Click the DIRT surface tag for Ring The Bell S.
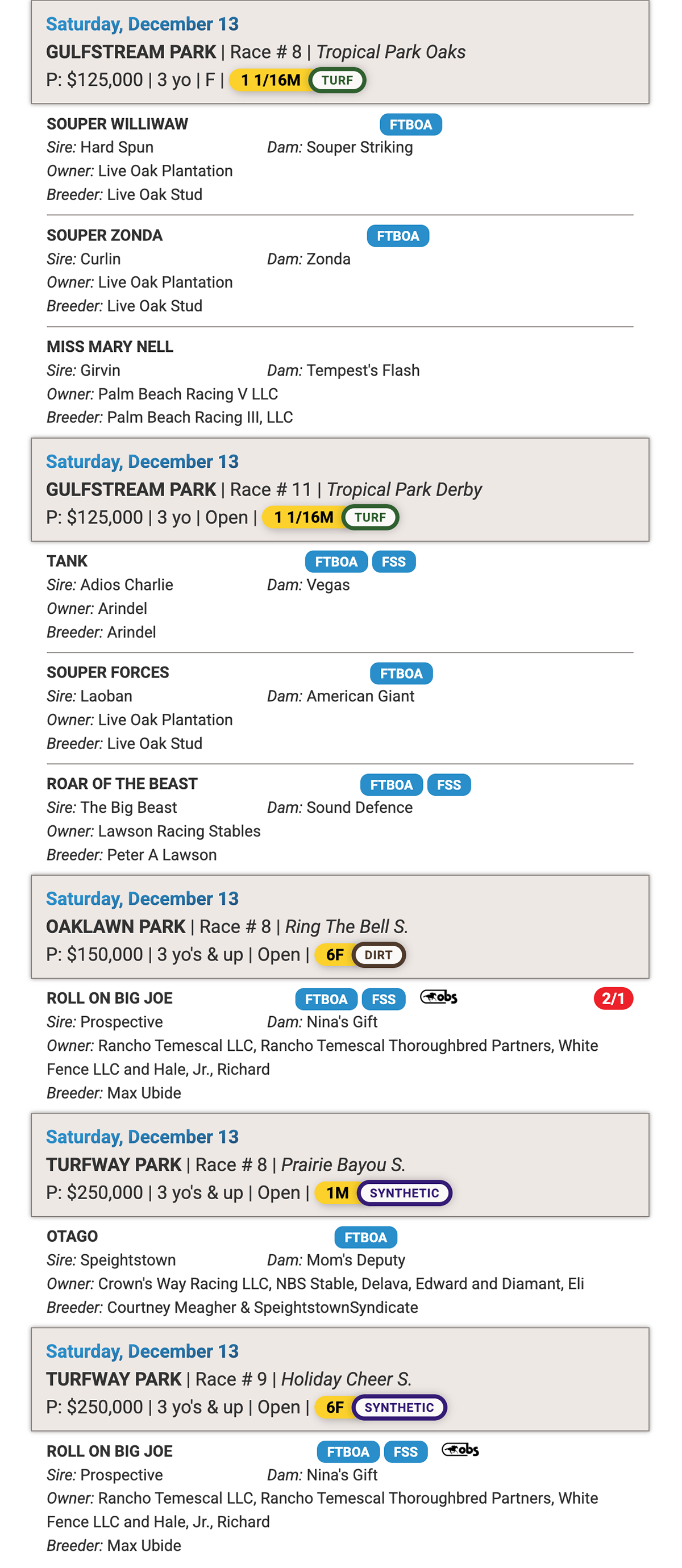Image resolution: width=682 pixels, height=1568 pixels. 378,955
